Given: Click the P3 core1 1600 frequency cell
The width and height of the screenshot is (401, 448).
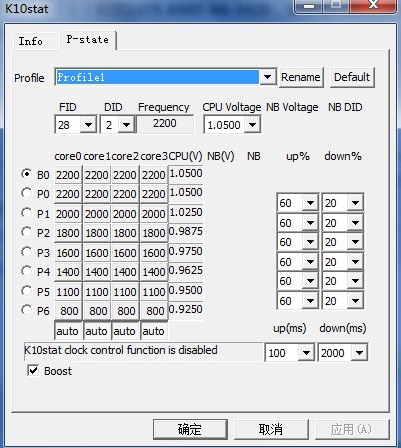Looking at the screenshot, I should coord(97,253).
